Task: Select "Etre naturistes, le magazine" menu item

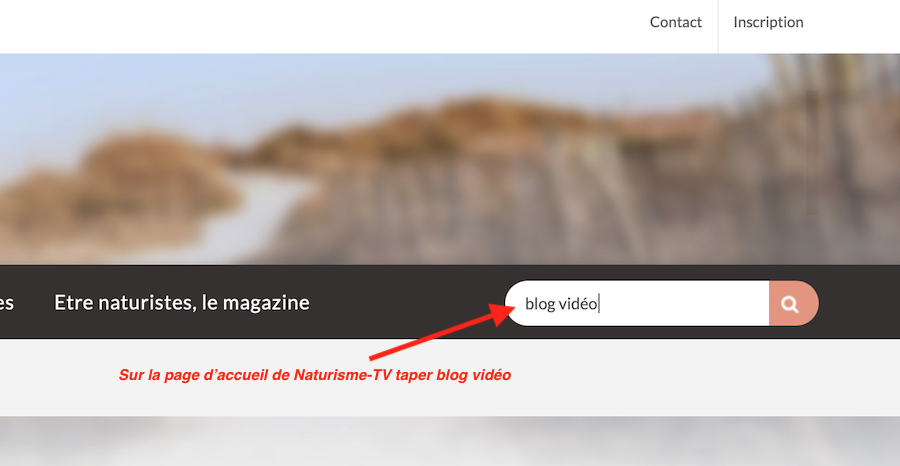Action: pos(181,302)
